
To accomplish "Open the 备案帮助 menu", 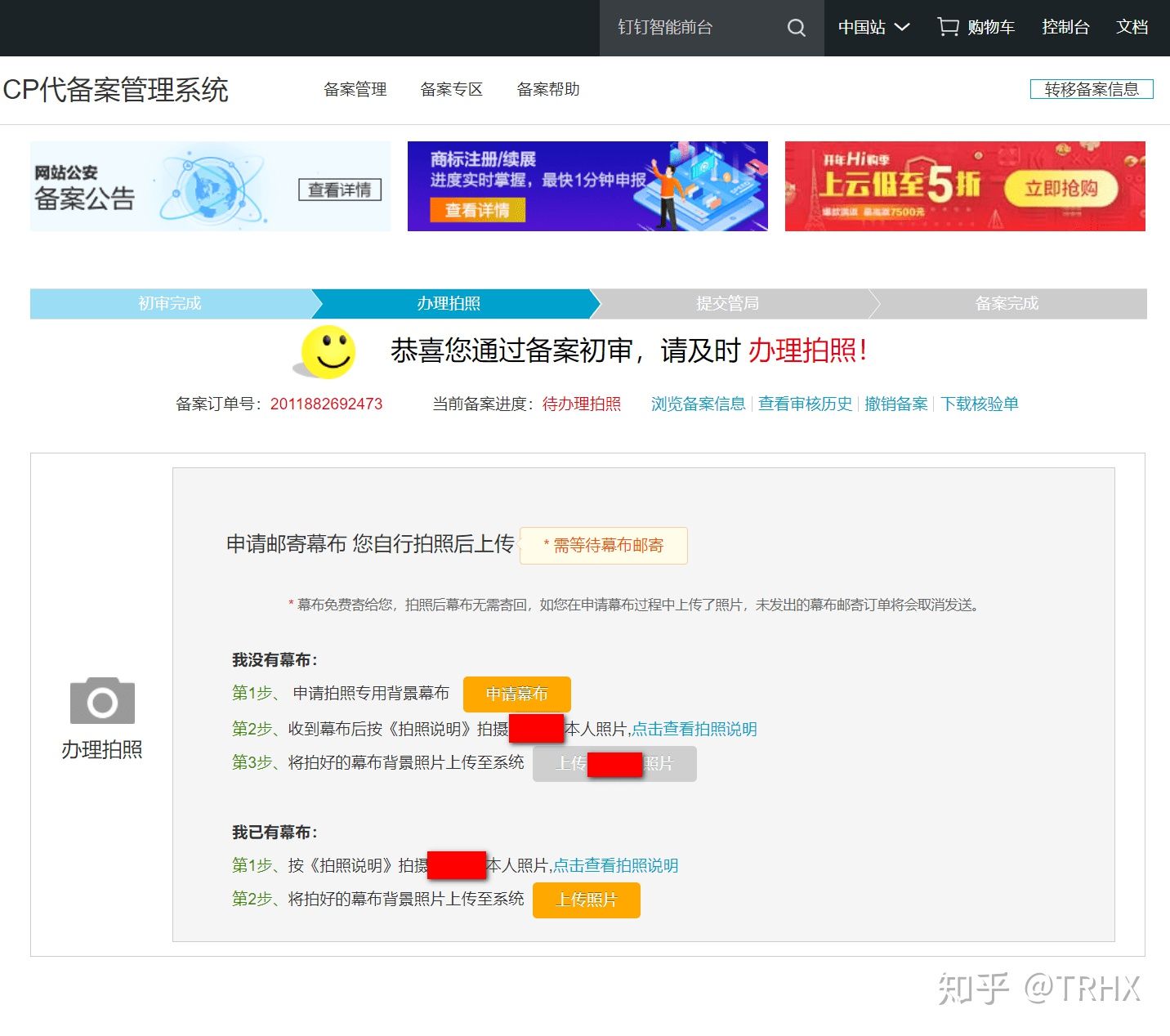I will pos(548,89).
